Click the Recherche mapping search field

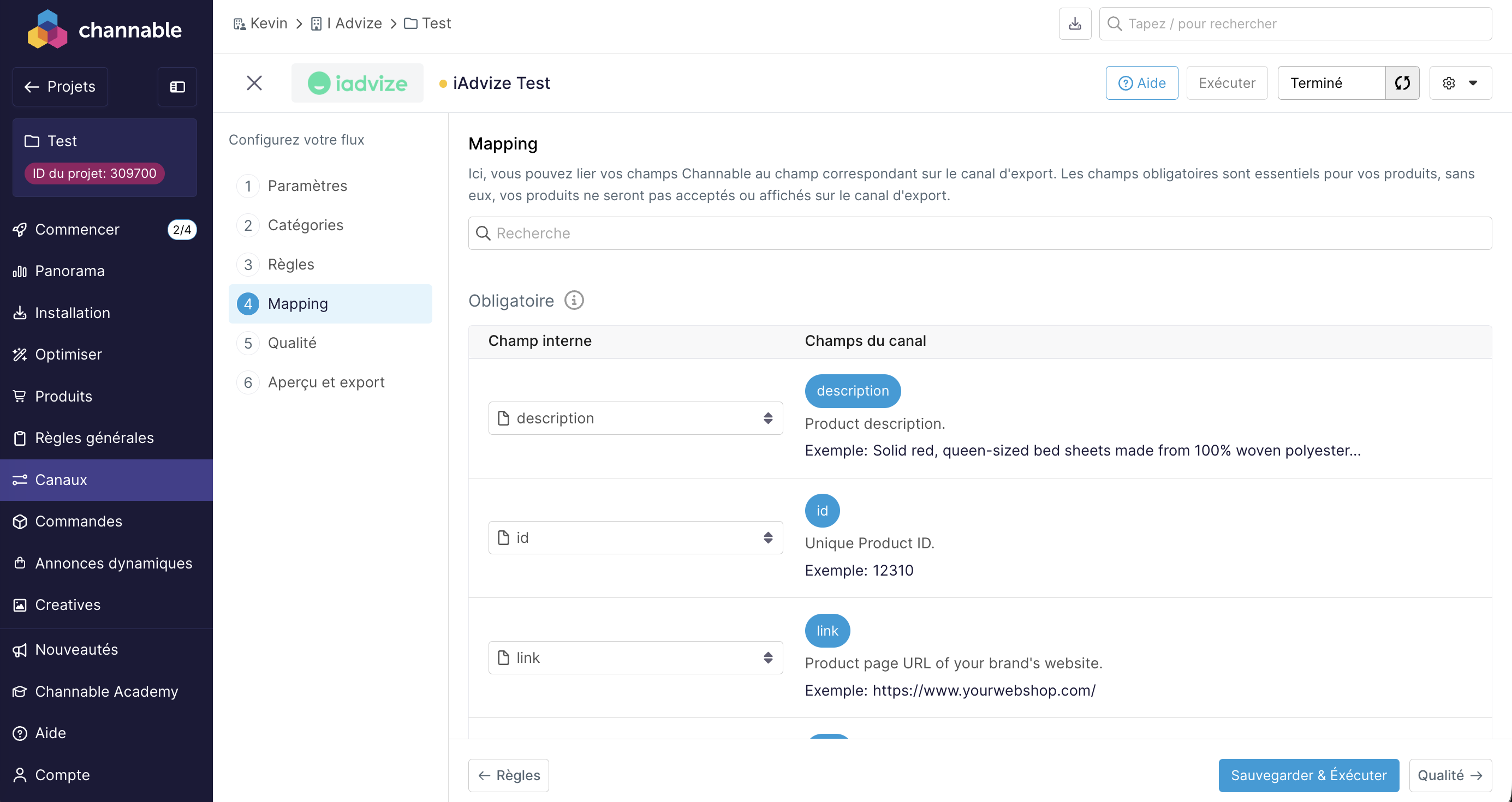pyautogui.click(x=980, y=233)
